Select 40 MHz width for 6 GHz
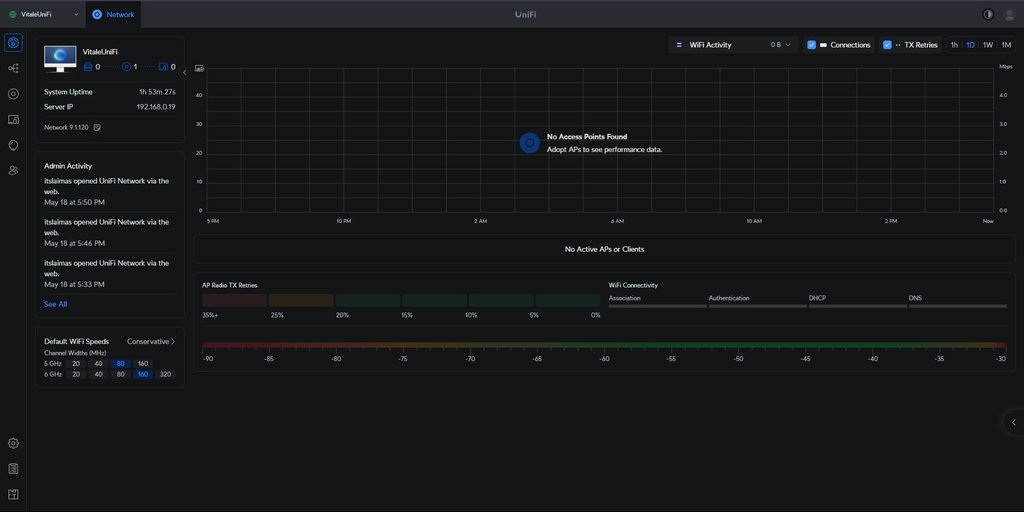Viewport: 1024px width, 512px height. pos(99,374)
